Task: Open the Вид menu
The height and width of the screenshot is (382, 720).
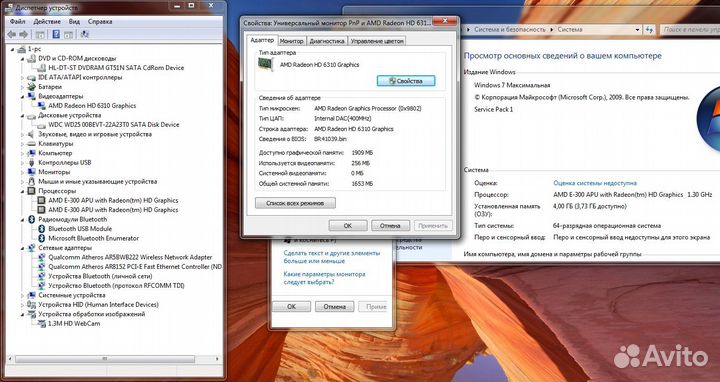Action: tap(74, 22)
